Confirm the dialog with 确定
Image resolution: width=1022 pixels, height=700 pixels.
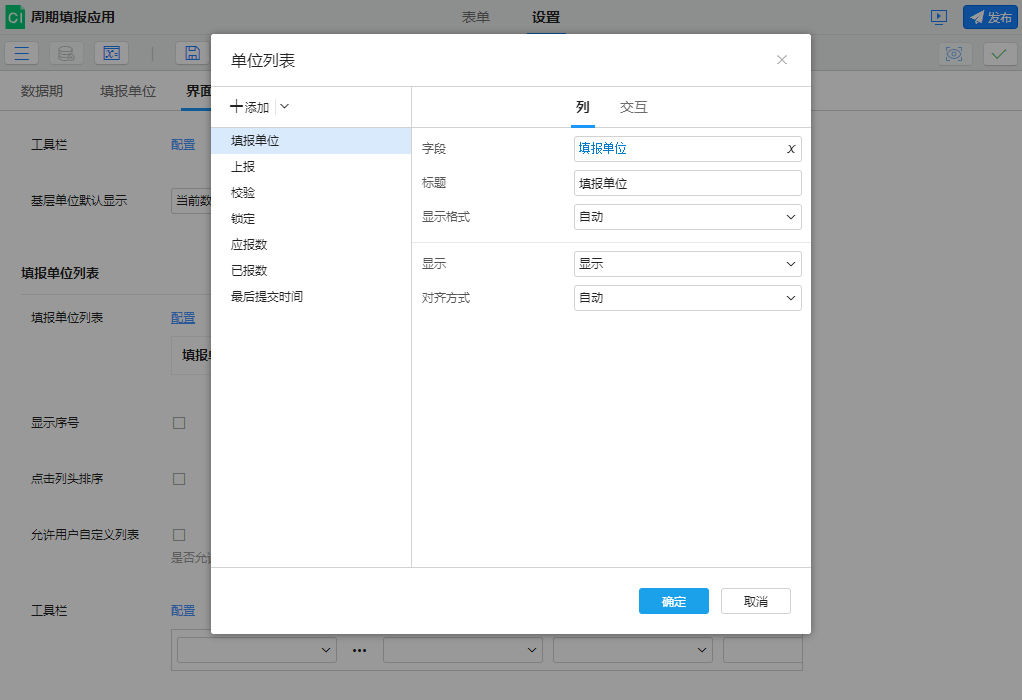coord(673,601)
